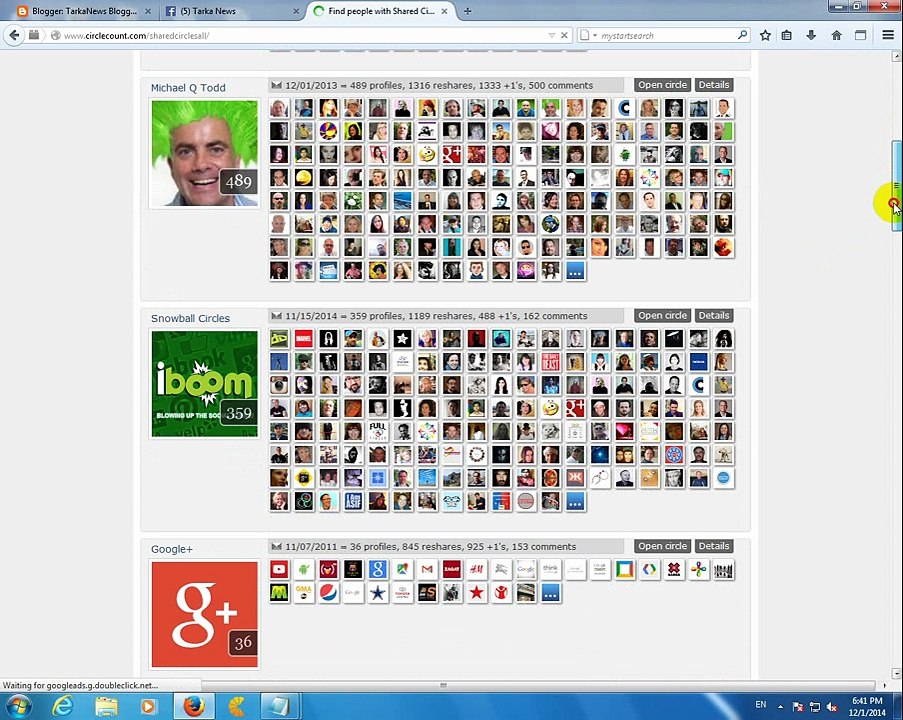Click the search magnifier icon
The height and width of the screenshot is (720, 903).
tap(742, 35)
